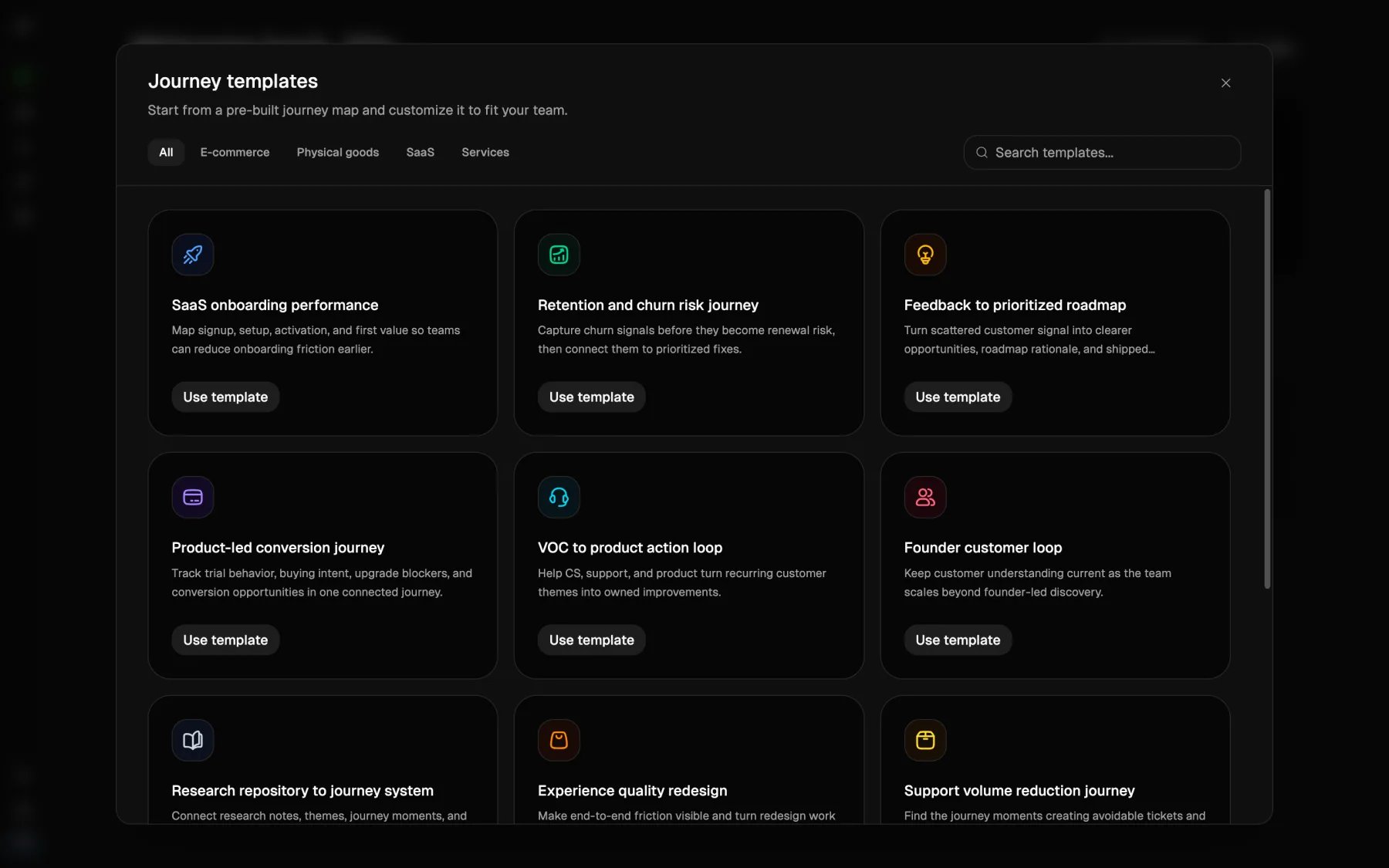Viewport: 1389px width, 868px height.
Task: Click the 'Find the journey moments' description
Action: click(1055, 816)
